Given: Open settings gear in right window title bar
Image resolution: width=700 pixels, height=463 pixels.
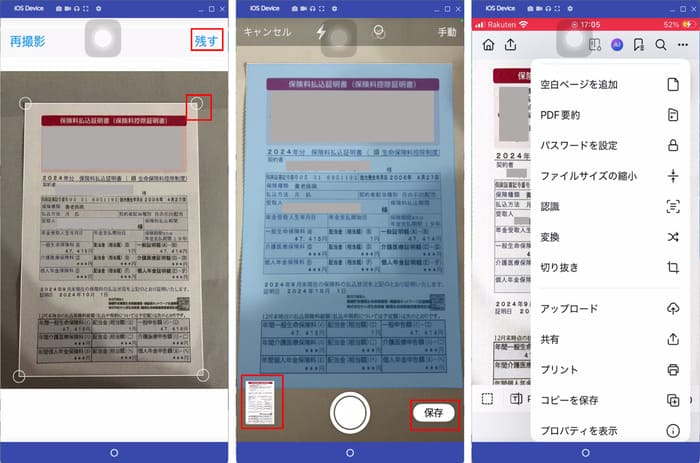Looking at the screenshot, I should click(x=570, y=8).
